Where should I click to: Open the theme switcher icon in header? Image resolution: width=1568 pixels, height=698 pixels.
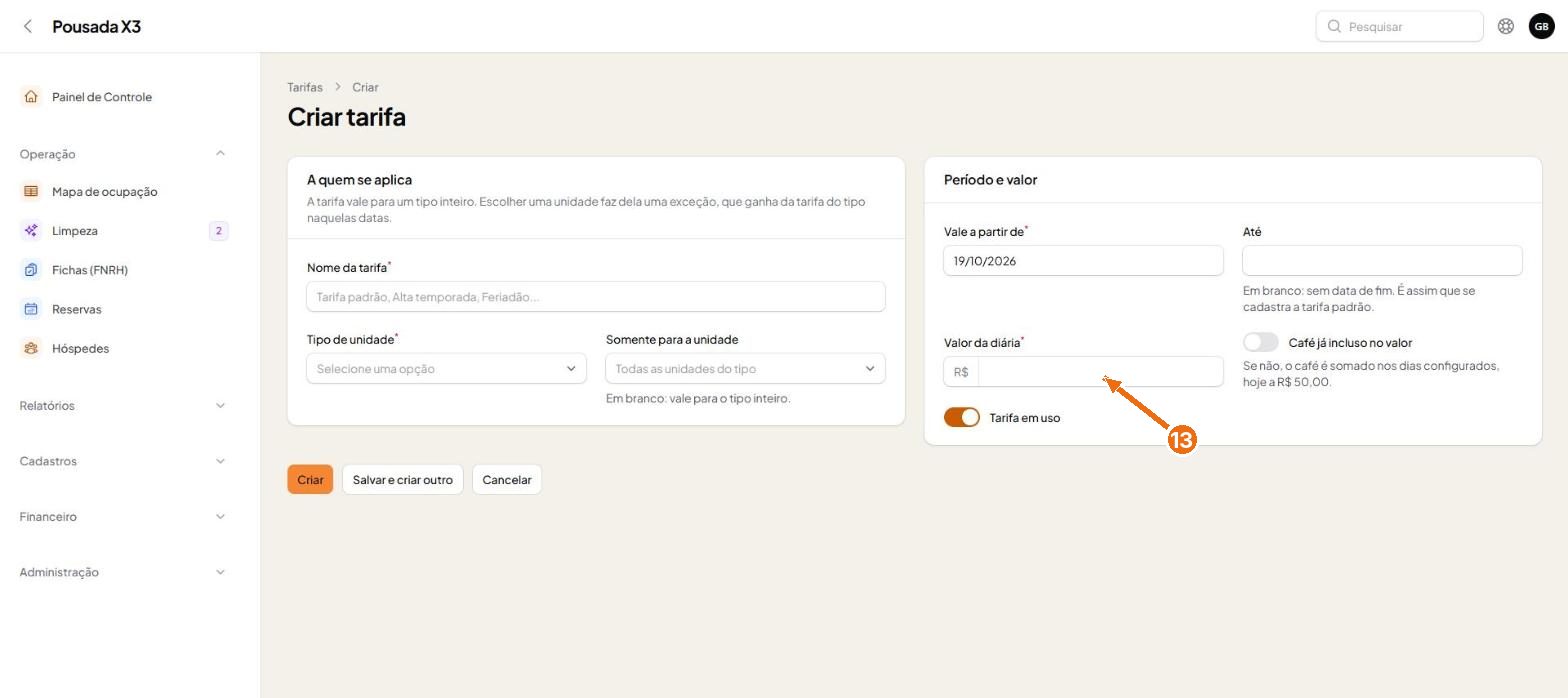click(1506, 26)
